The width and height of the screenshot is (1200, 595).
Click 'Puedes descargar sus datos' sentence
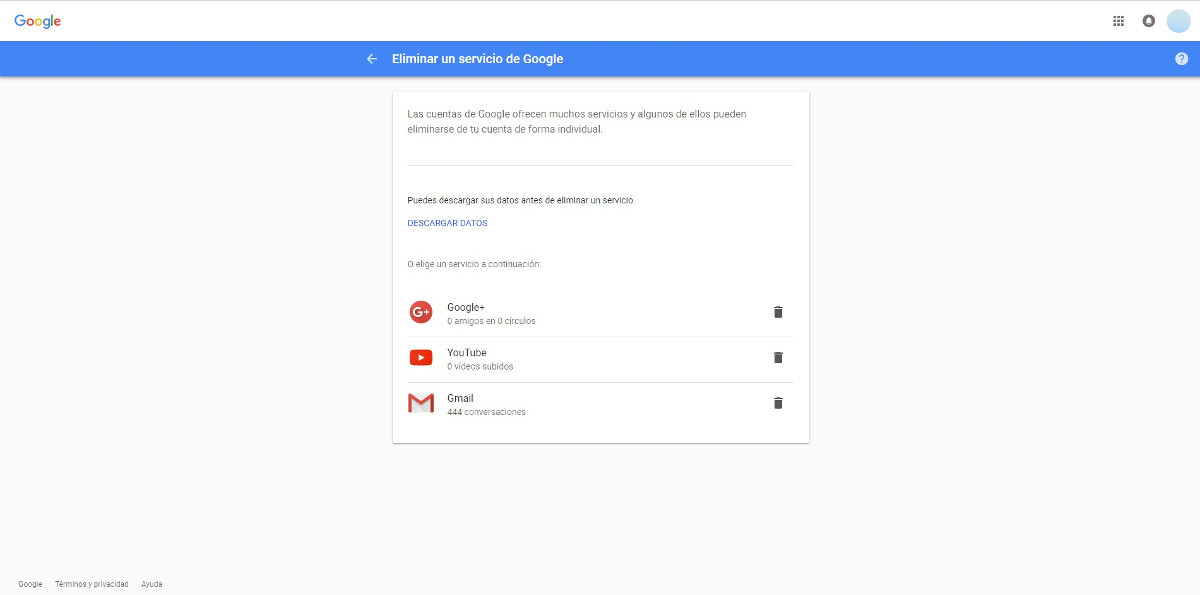pyautogui.click(x=521, y=200)
